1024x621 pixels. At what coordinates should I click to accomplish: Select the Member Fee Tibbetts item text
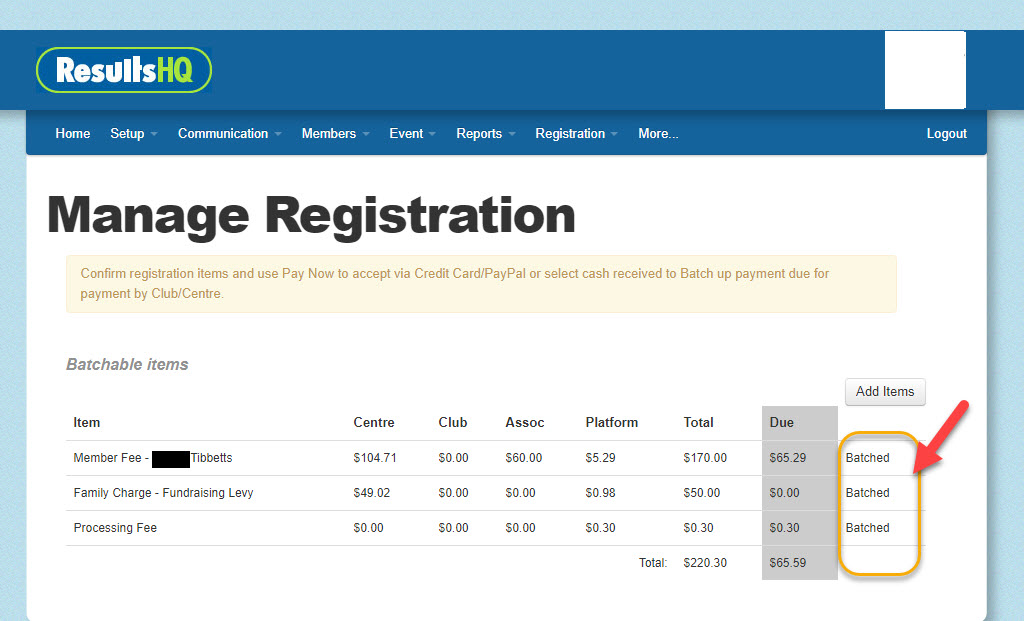coord(153,458)
